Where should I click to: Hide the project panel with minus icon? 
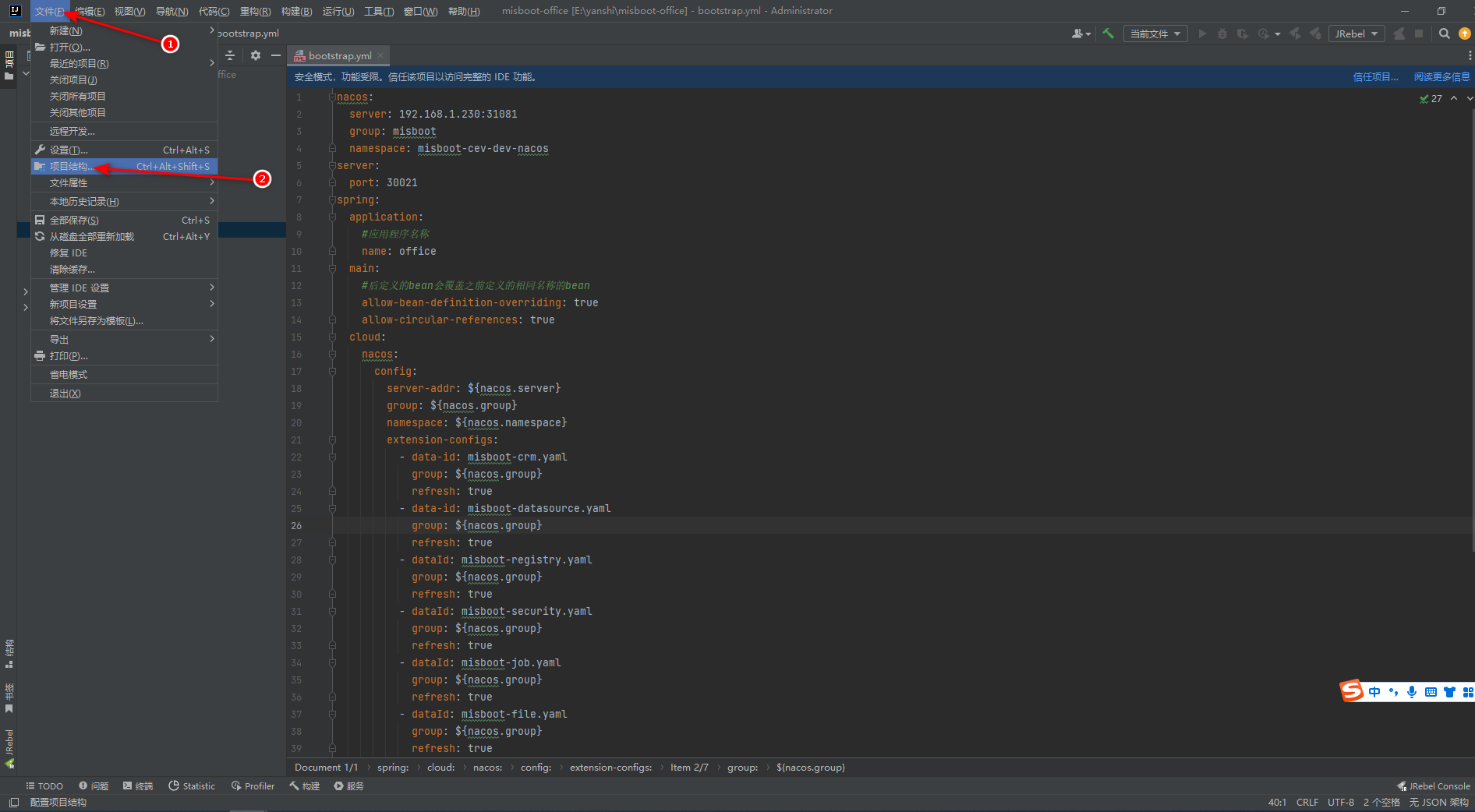pos(276,55)
